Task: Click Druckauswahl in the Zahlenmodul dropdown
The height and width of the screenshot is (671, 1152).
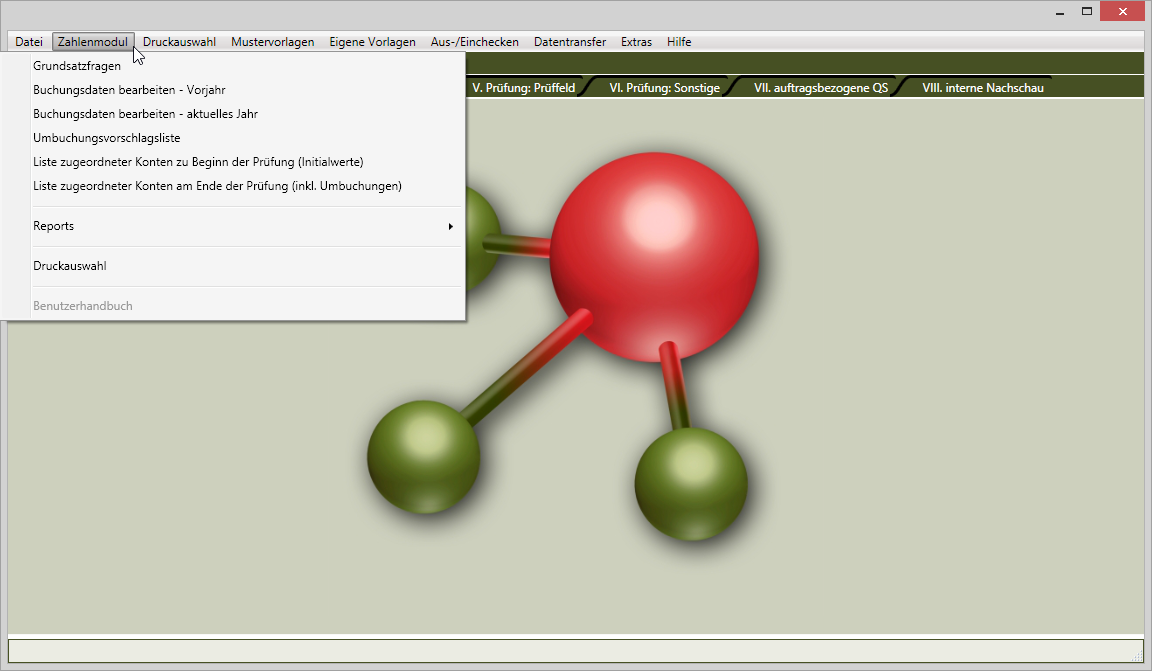Action: (69, 266)
